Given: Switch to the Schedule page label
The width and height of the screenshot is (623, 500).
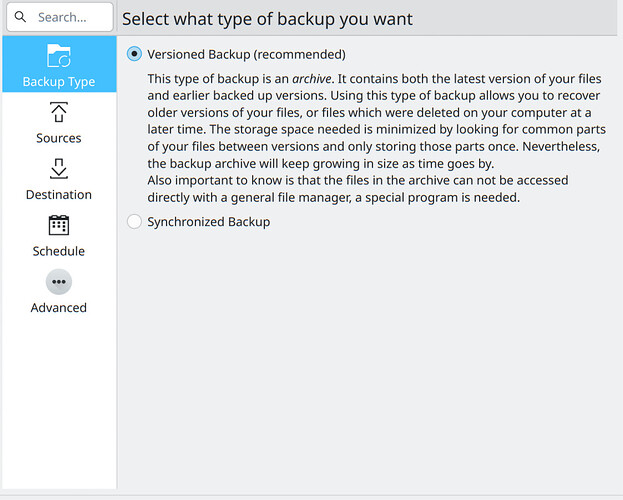Looking at the screenshot, I should [x=59, y=251].
